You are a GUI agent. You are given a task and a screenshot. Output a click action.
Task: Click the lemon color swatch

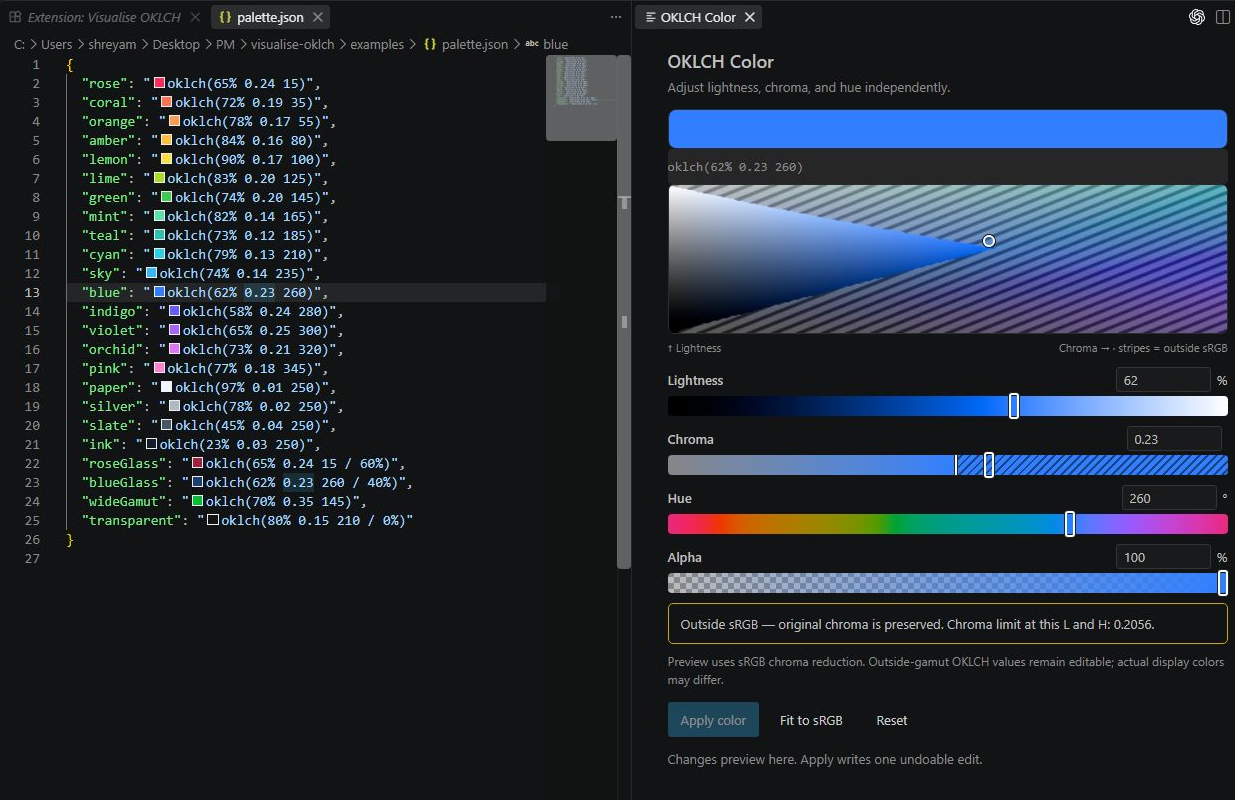pos(167,159)
